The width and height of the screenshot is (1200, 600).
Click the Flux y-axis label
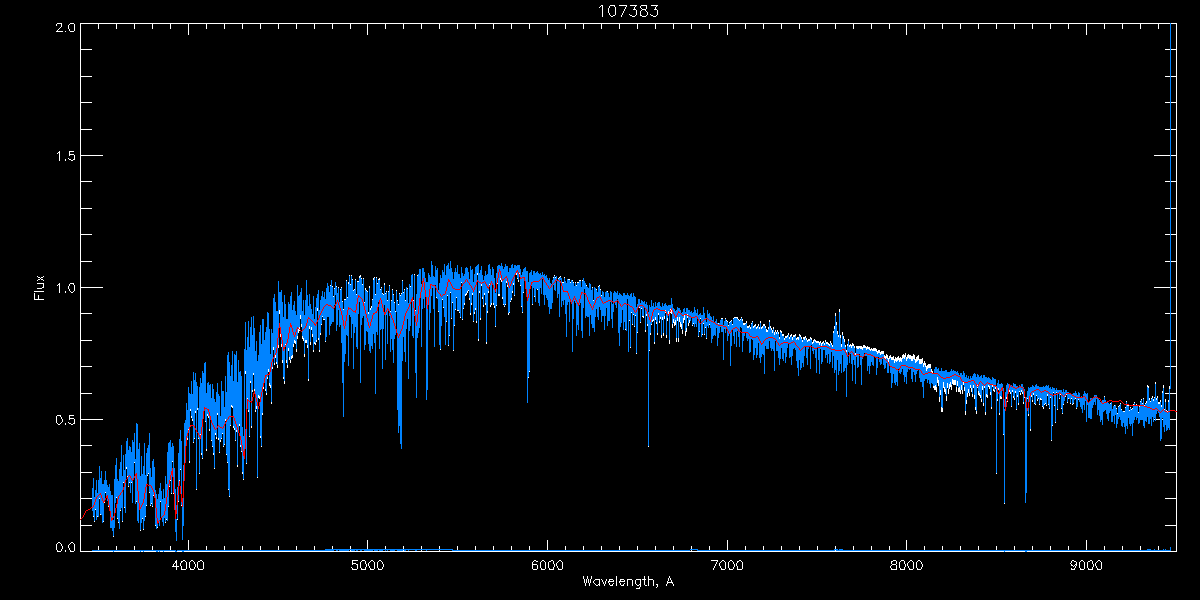[40, 288]
